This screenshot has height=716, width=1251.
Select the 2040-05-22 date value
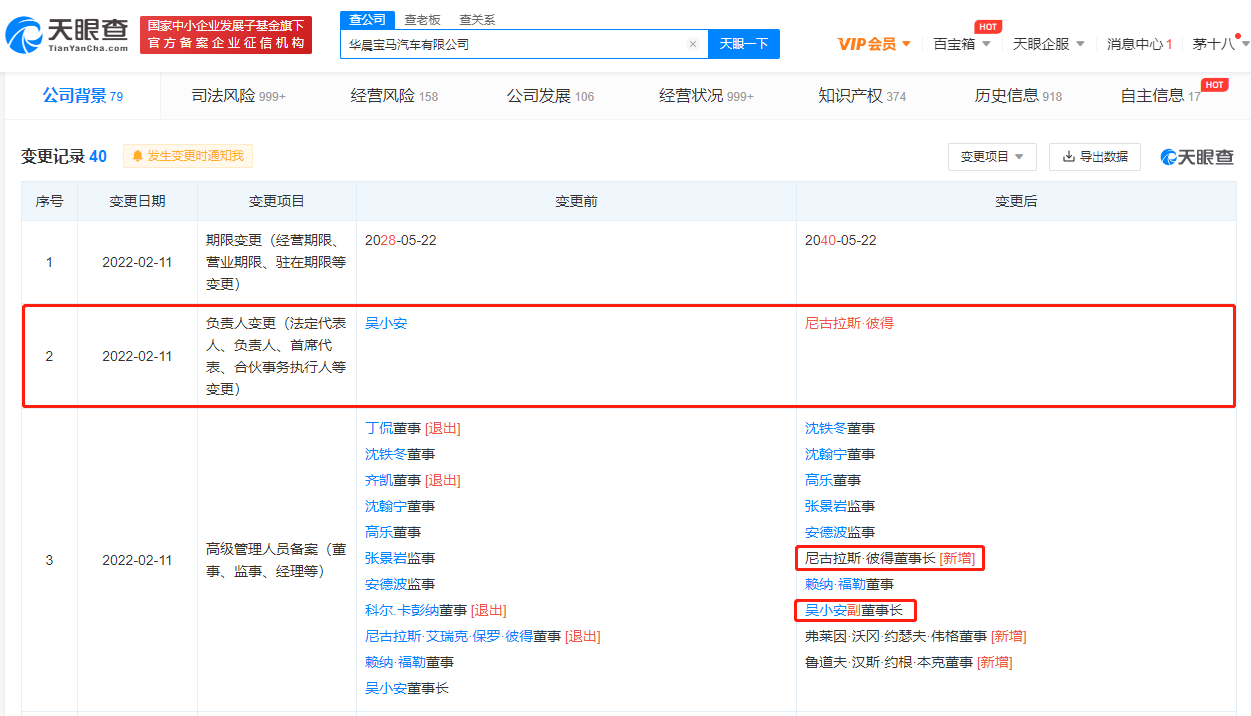click(841, 241)
